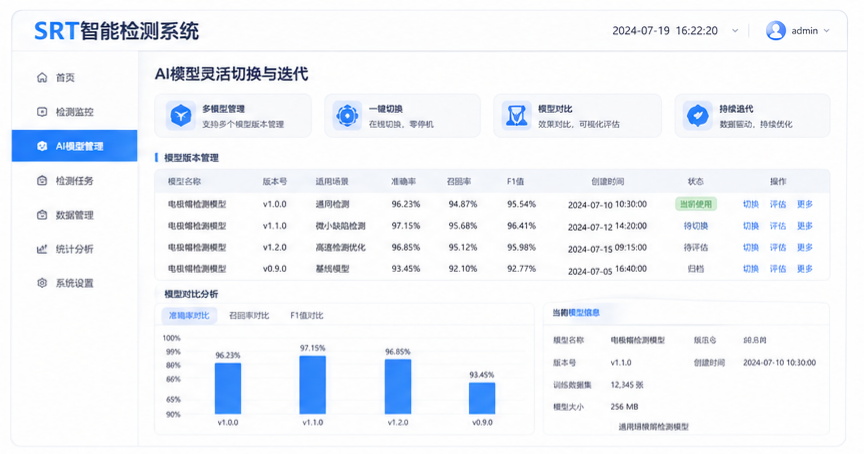Click the 待切换 status for v1.1.0
This screenshot has height=454, width=864.
coord(696,226)
